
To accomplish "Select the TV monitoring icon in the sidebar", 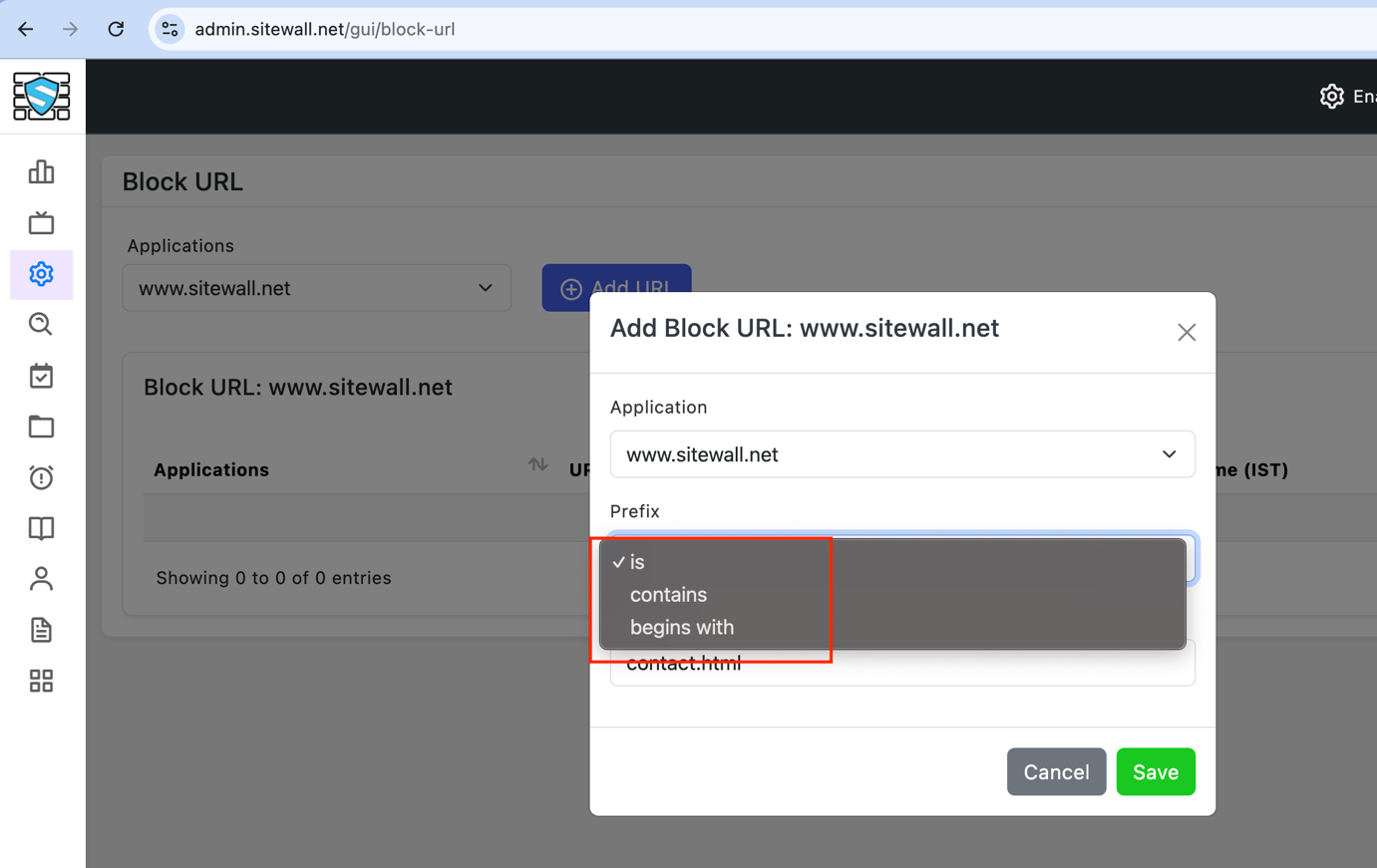I will (41, 222).
